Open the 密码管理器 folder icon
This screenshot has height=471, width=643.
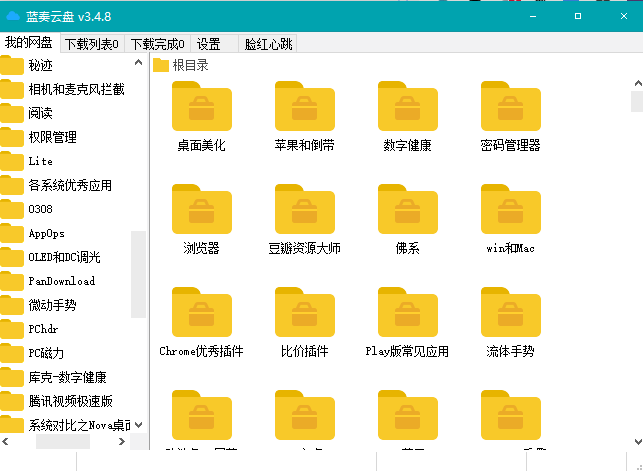click(511, 106)
